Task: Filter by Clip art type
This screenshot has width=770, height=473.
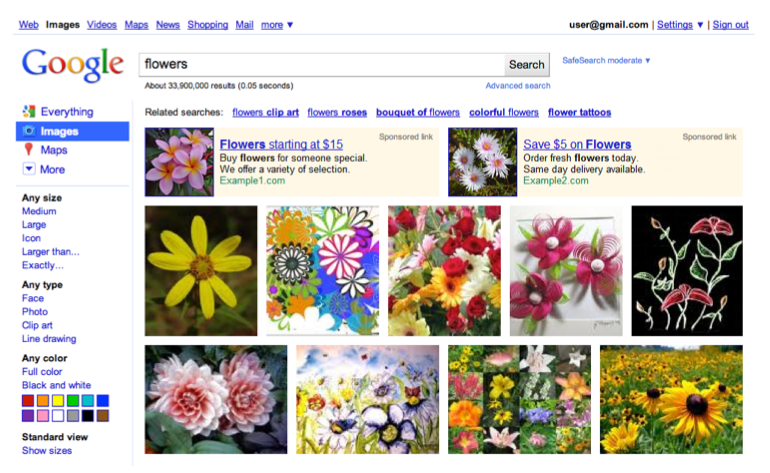Action: click(37, 325)
